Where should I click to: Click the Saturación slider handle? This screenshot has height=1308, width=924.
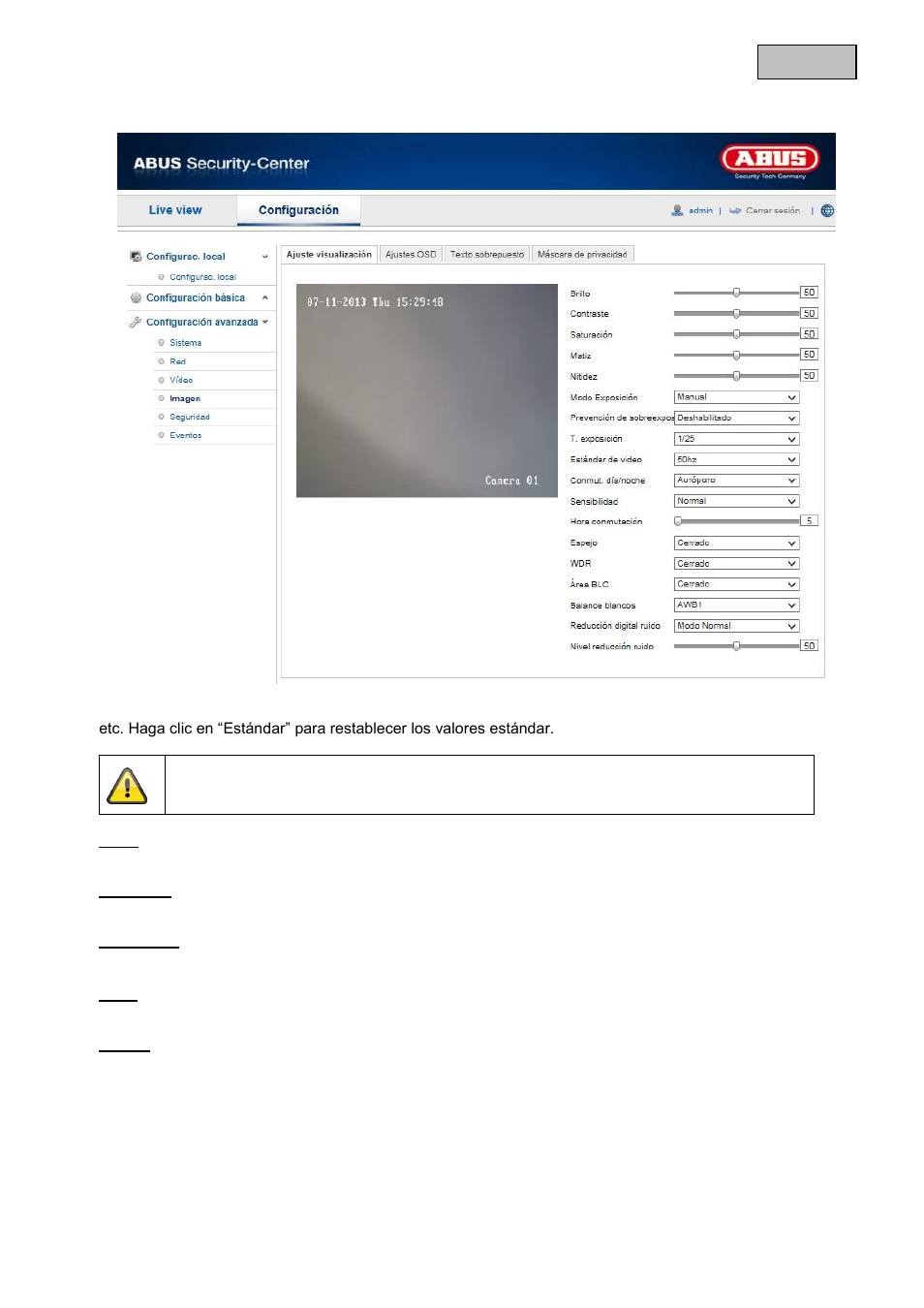coord(736,334)
